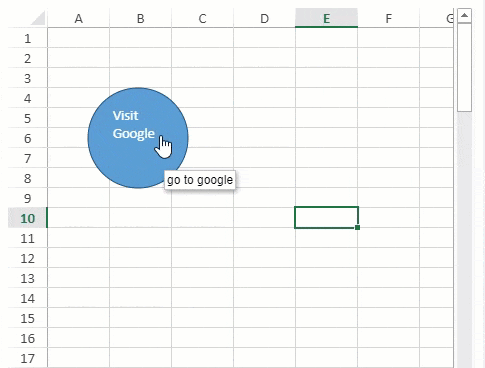Screen dimensions: 485x368
Task: Click the blue Visit Google circle shape
Action: pos(138,138)
